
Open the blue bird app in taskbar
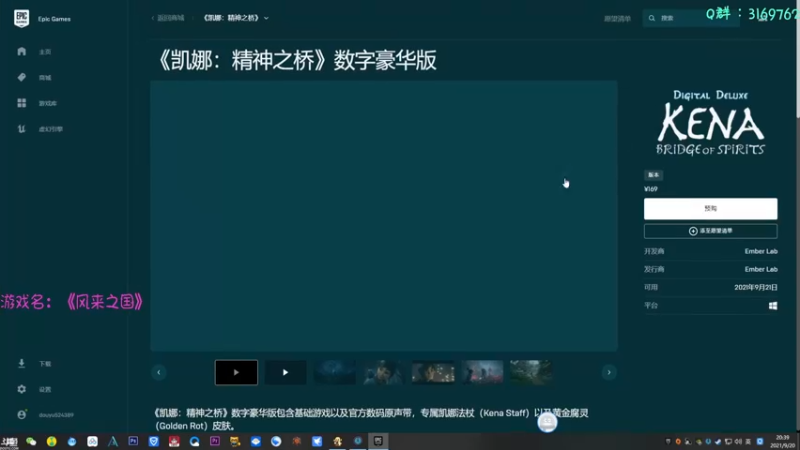317,441
